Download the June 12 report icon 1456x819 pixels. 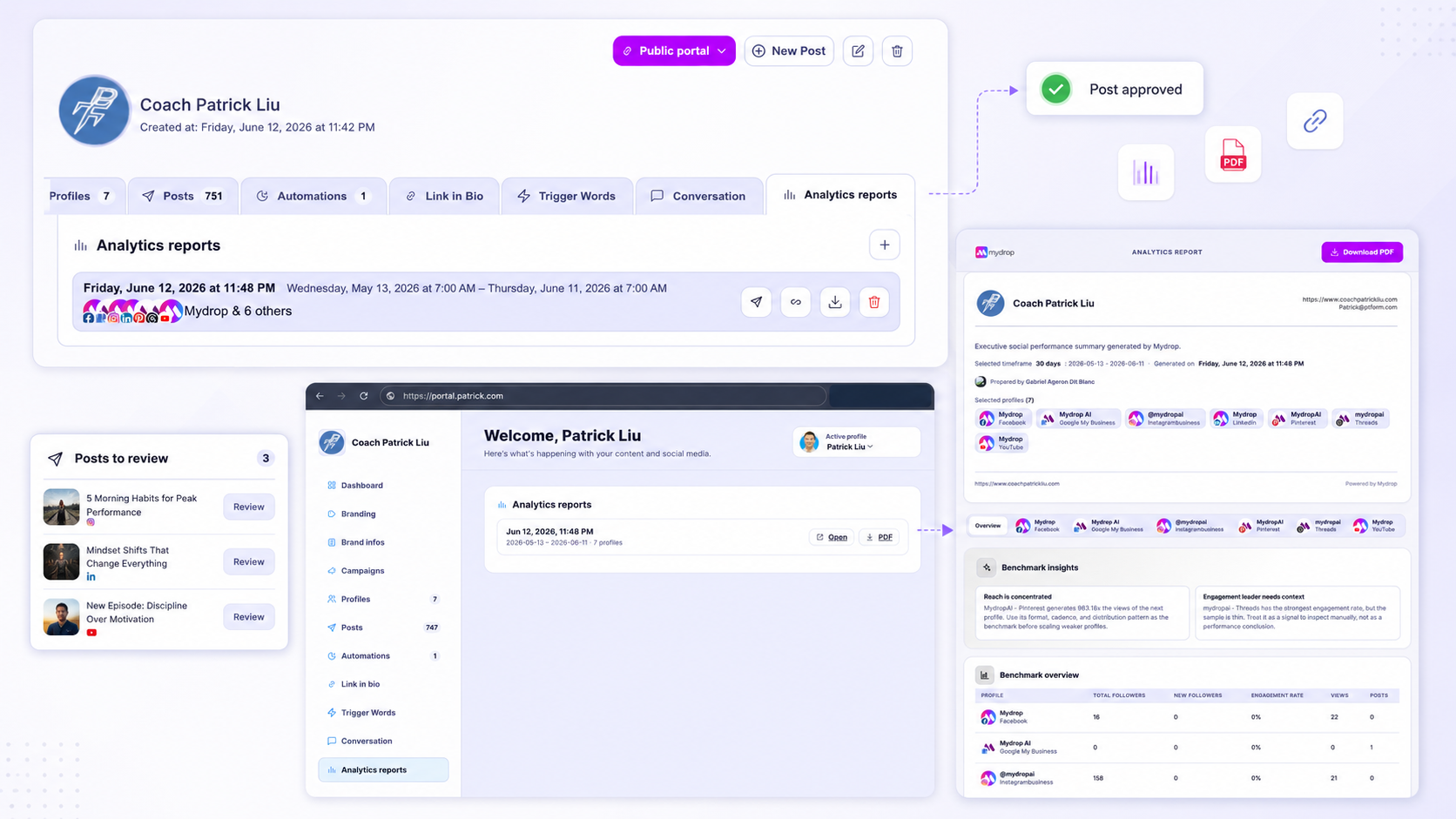pyautogui.click(x=834, y=302)
